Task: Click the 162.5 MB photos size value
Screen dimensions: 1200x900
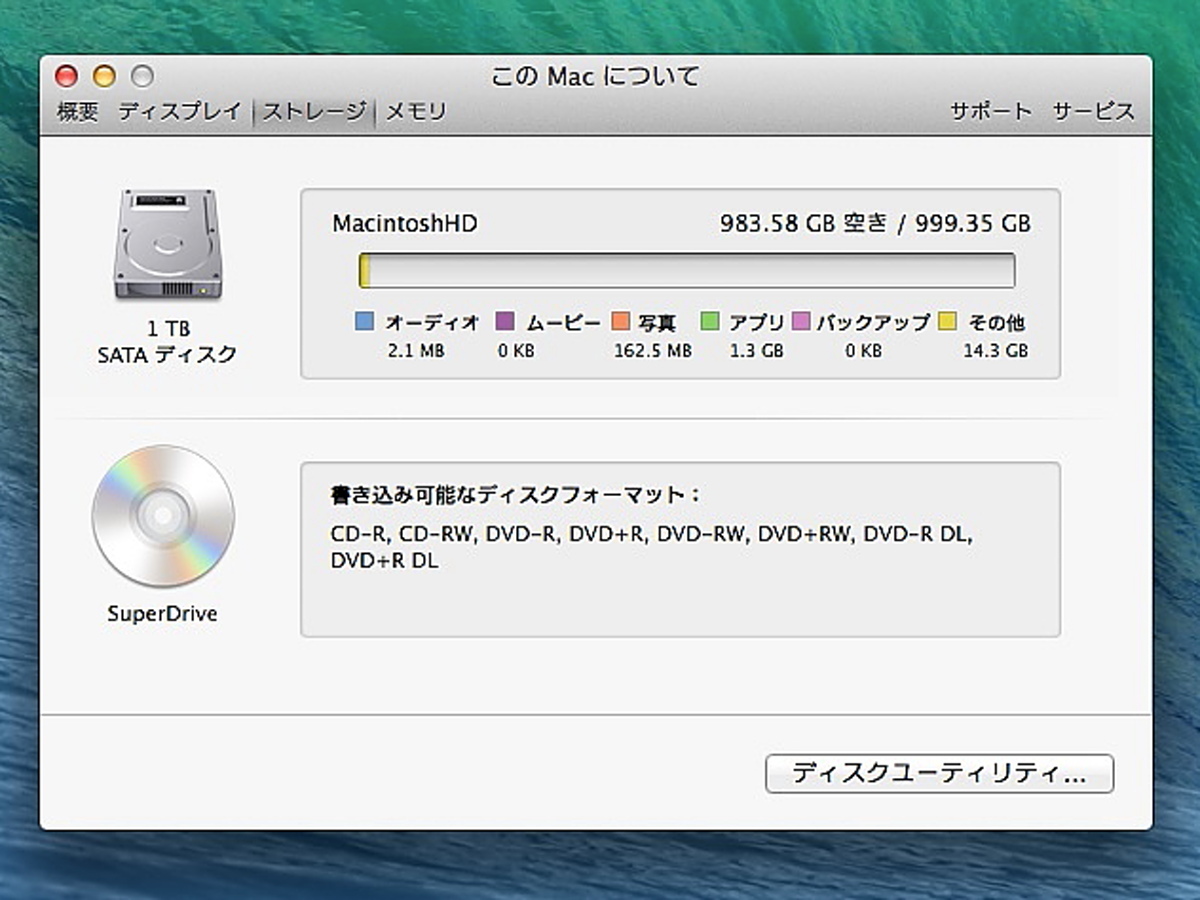Action: pyautogui.click(x=652, y=351)
